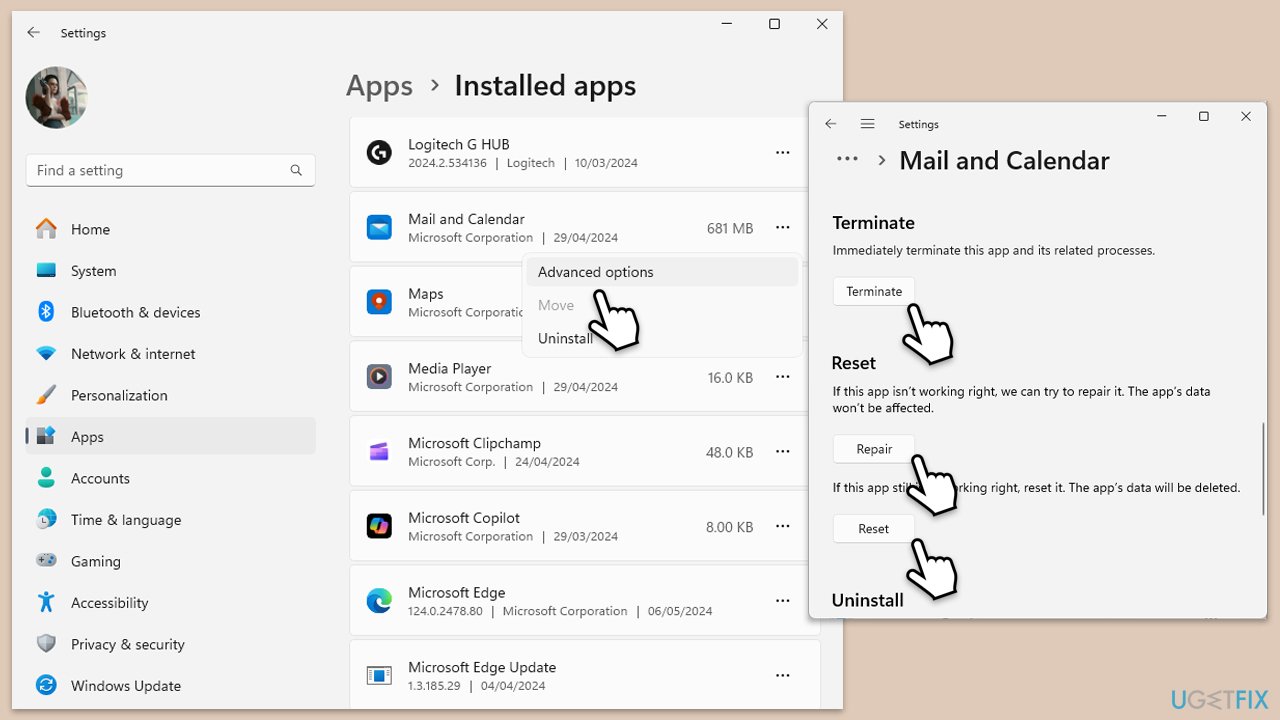This screenshot has width=1280, height=720.
Task: Click the 681 MB size of Mail and Calendar
Action: [730, 228]
